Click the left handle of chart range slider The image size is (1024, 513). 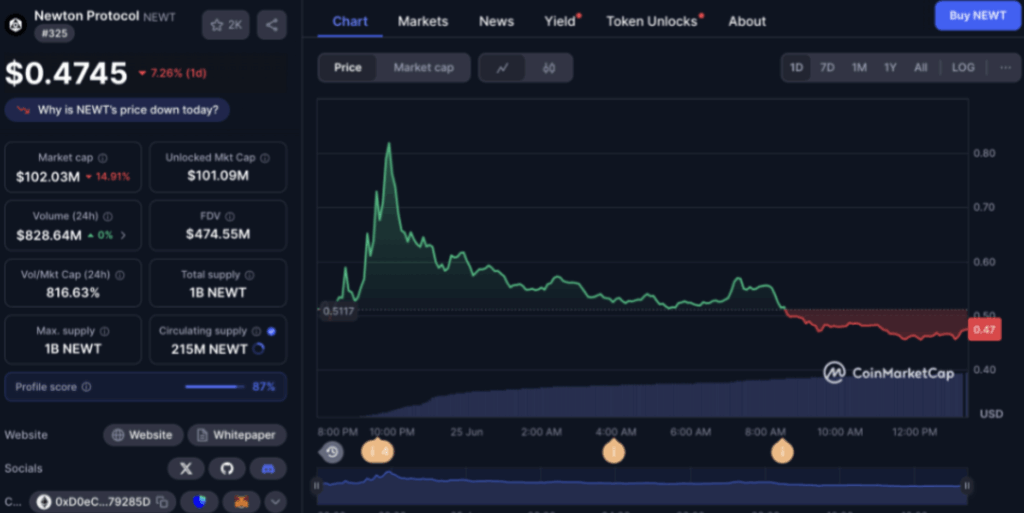(317, 486)
